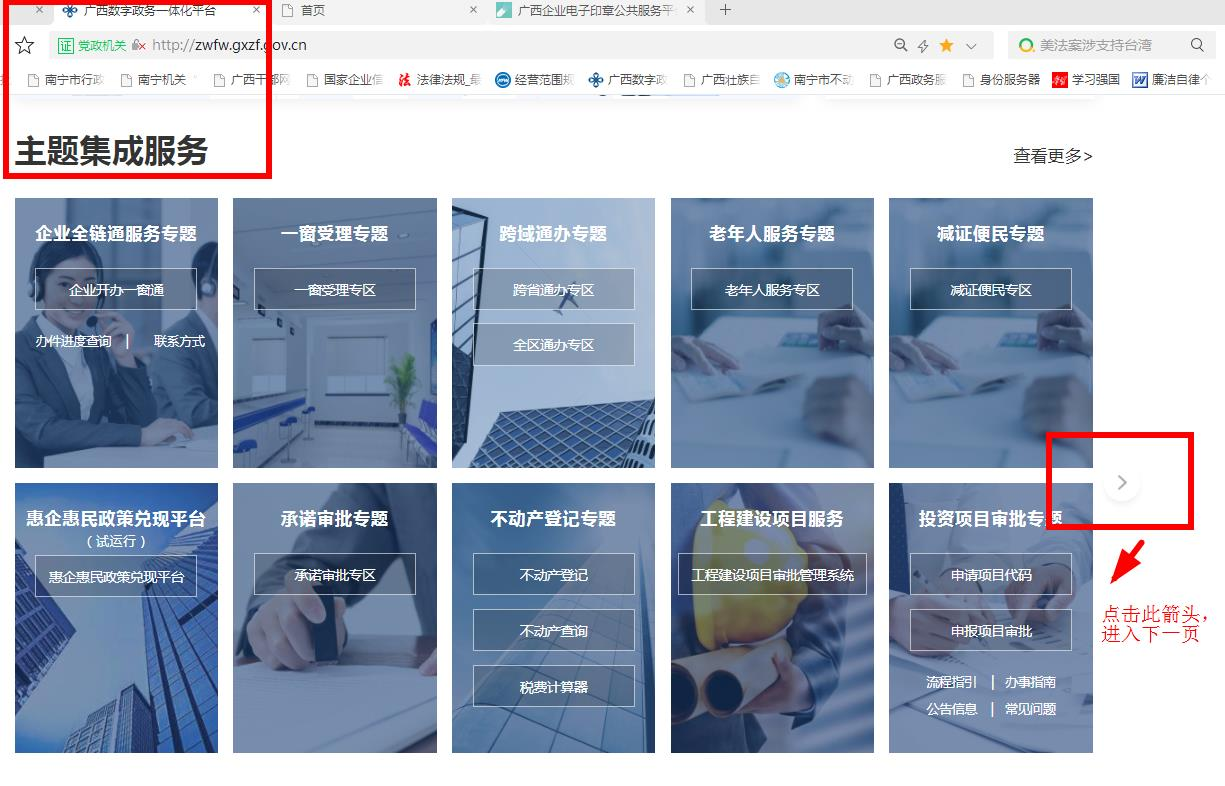Image resolution: width=1225 pixels, height=786 pixels.
Task: Click the yellow bookmark star in the address bar
Action: point(946,45)
